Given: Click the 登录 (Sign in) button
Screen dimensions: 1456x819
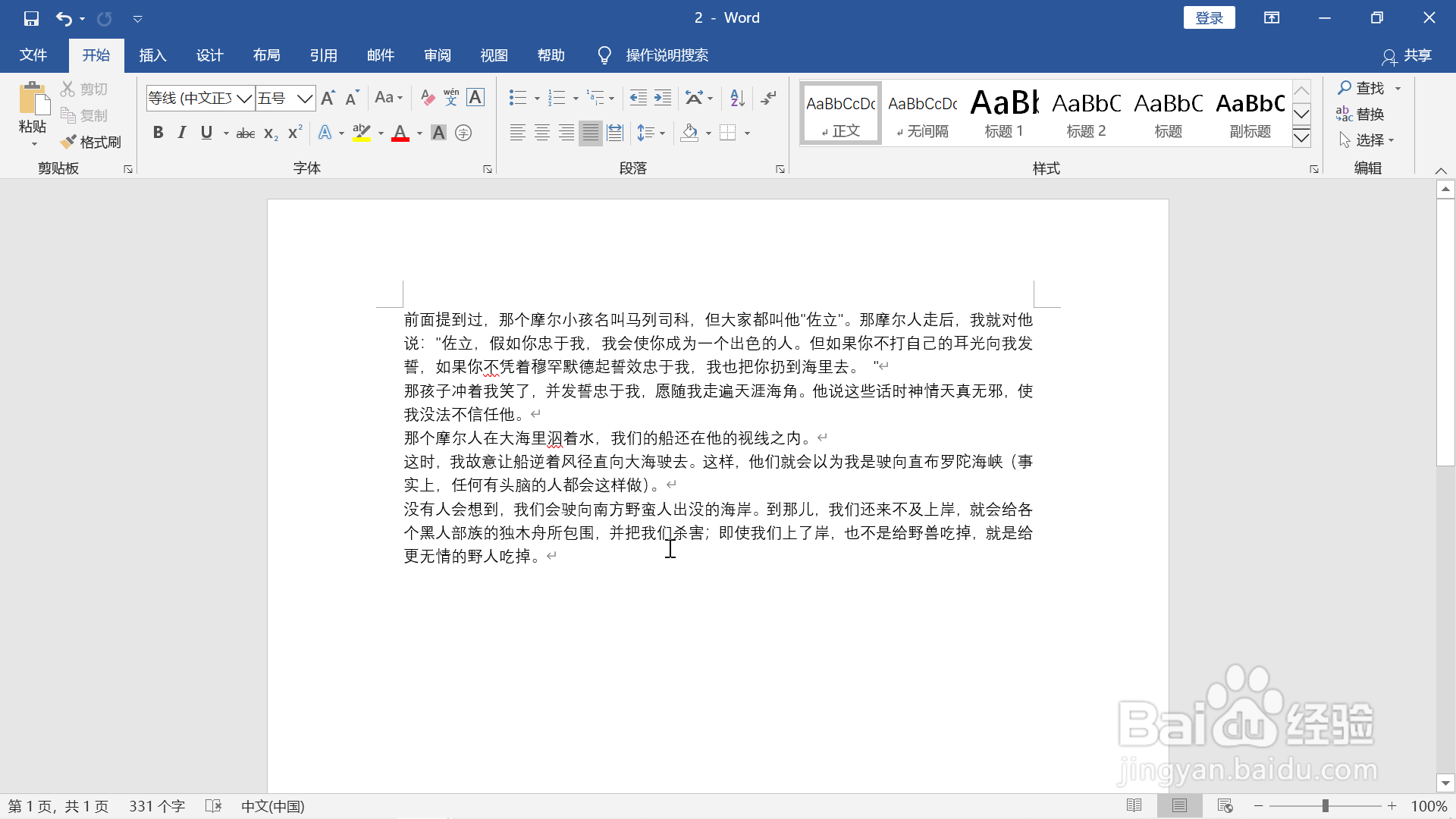Looking at the screenshot, I should coord(1209,18).
